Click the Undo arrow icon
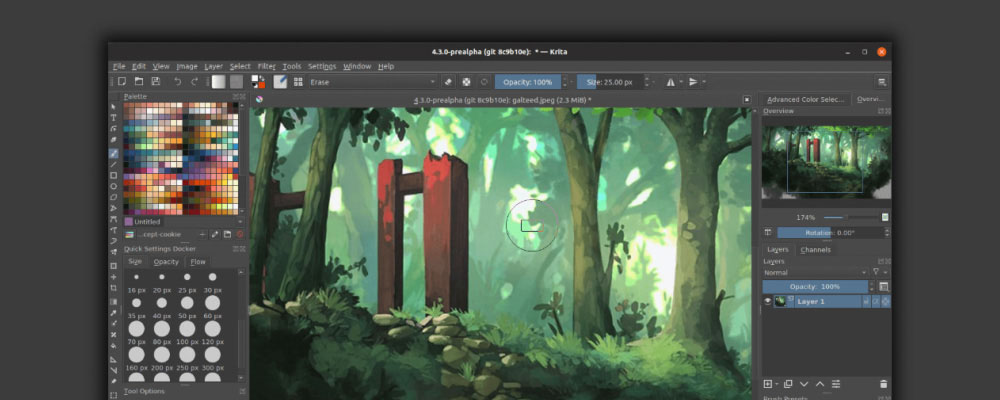 pyautogui.click(x=178, y=81)
